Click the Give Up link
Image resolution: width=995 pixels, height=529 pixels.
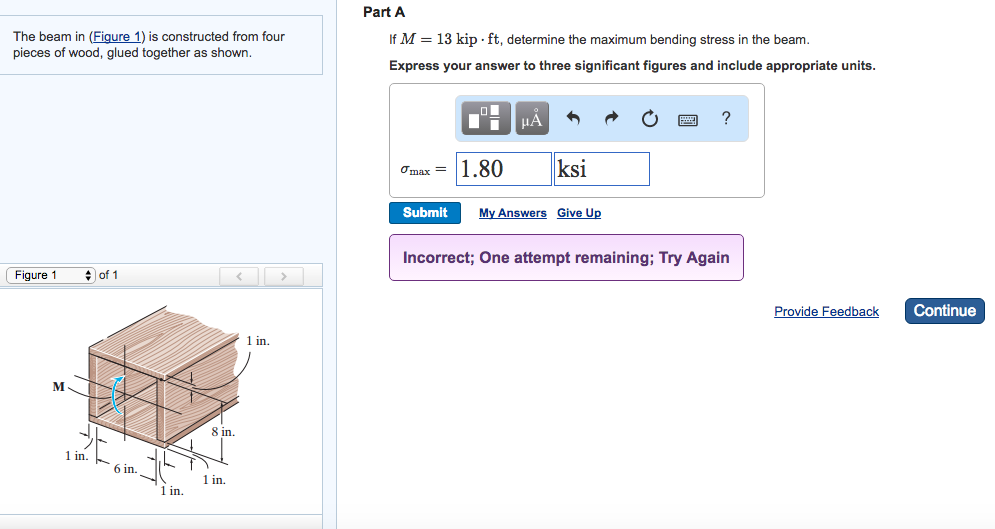(579, 213)
